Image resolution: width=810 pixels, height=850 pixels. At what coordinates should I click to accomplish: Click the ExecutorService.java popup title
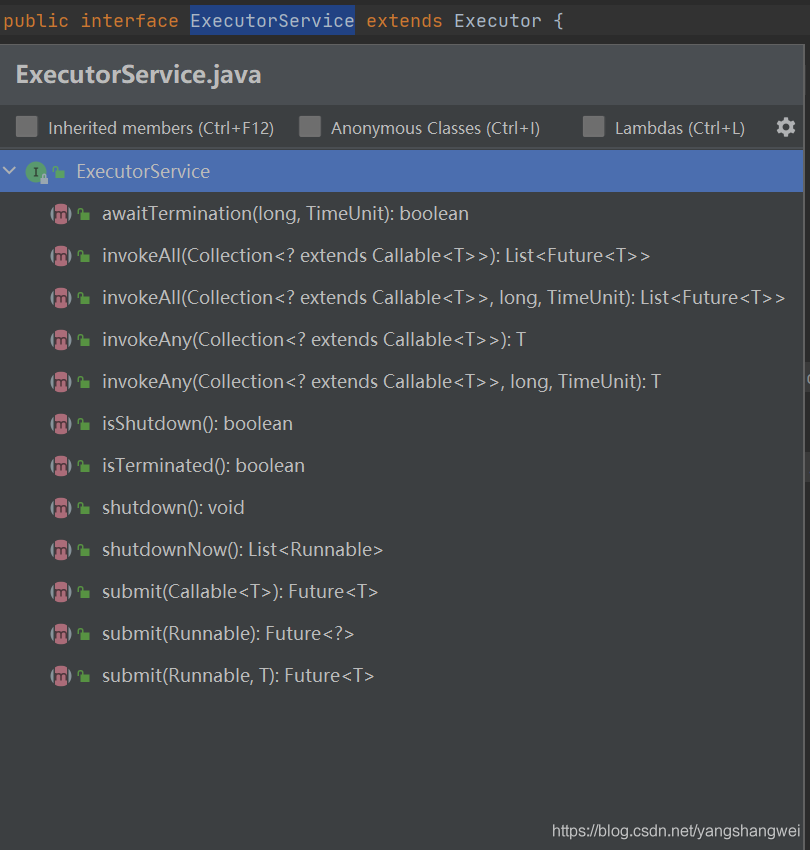pos(139,75)
